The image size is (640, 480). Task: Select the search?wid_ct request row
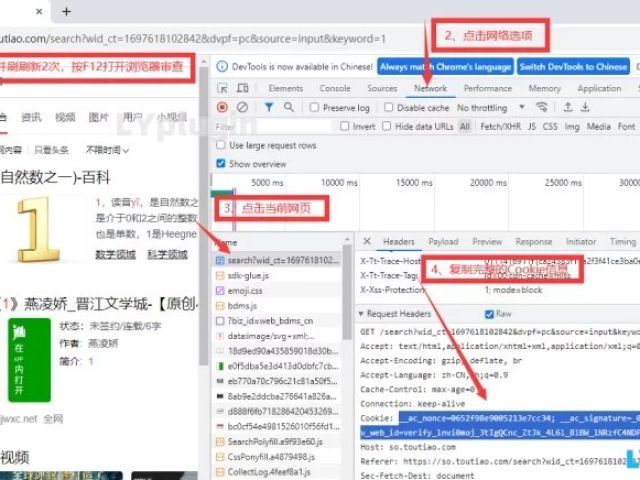point(277,260)
